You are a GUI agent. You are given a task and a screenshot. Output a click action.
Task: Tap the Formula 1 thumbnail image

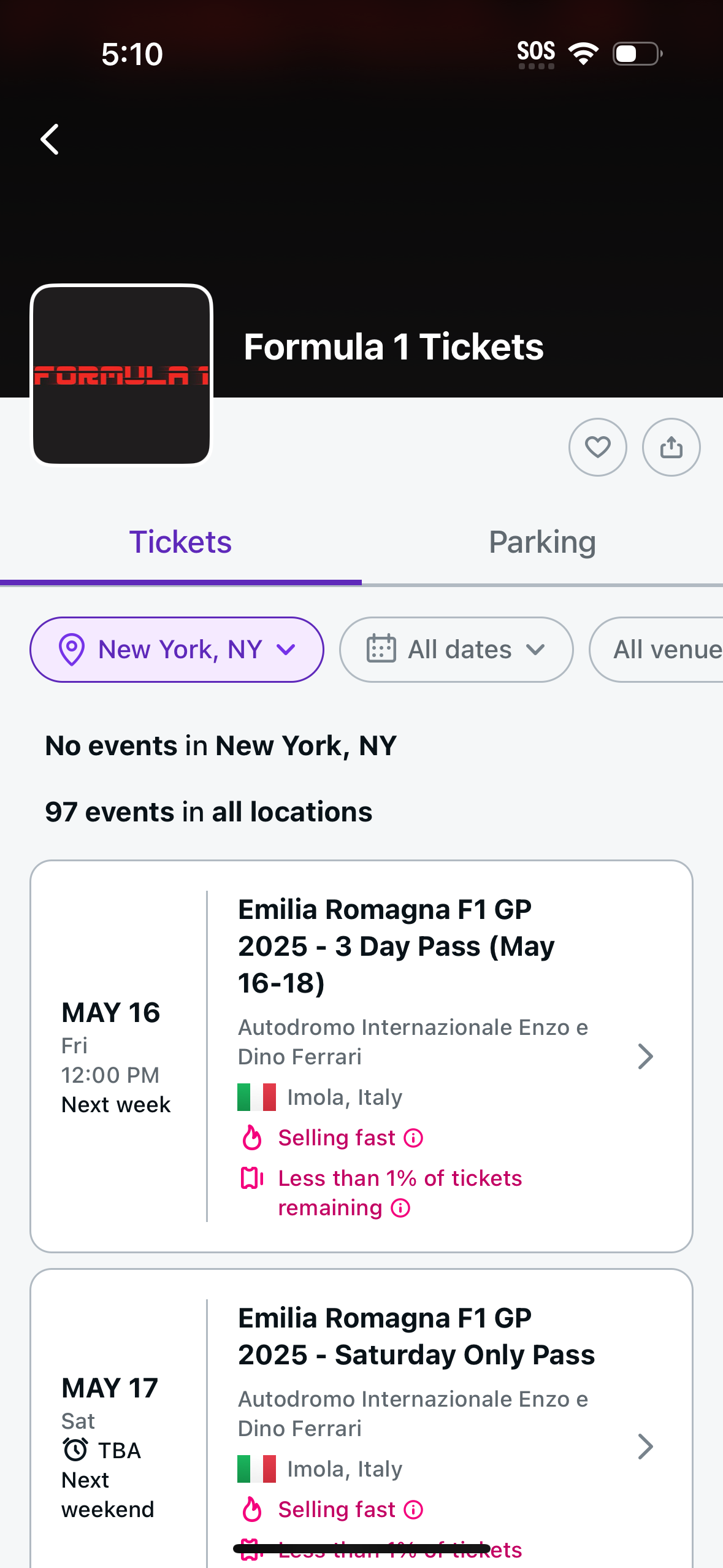[121, 374]
